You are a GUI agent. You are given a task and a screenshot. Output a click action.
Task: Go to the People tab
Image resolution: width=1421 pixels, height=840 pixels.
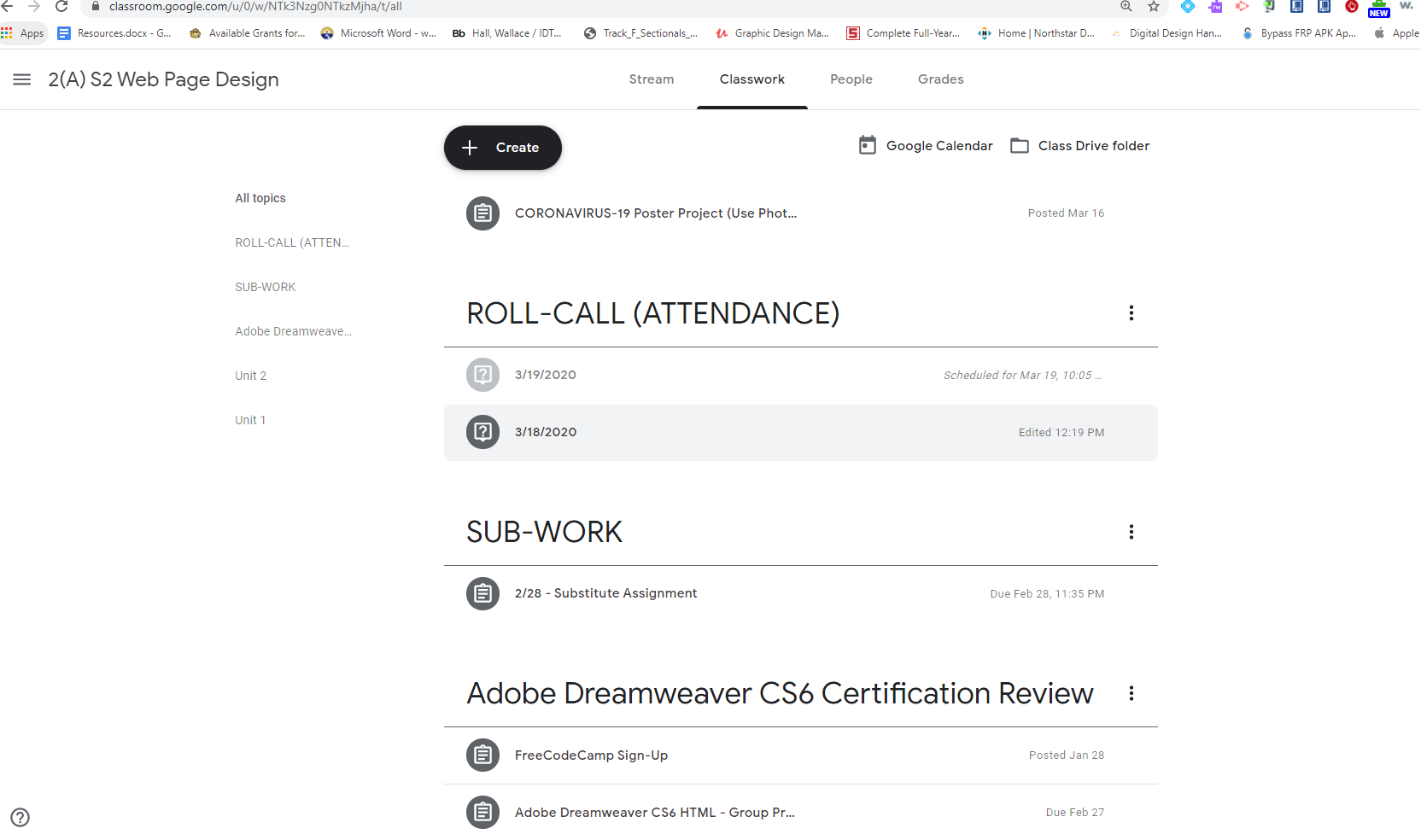(x=851, y=79)
